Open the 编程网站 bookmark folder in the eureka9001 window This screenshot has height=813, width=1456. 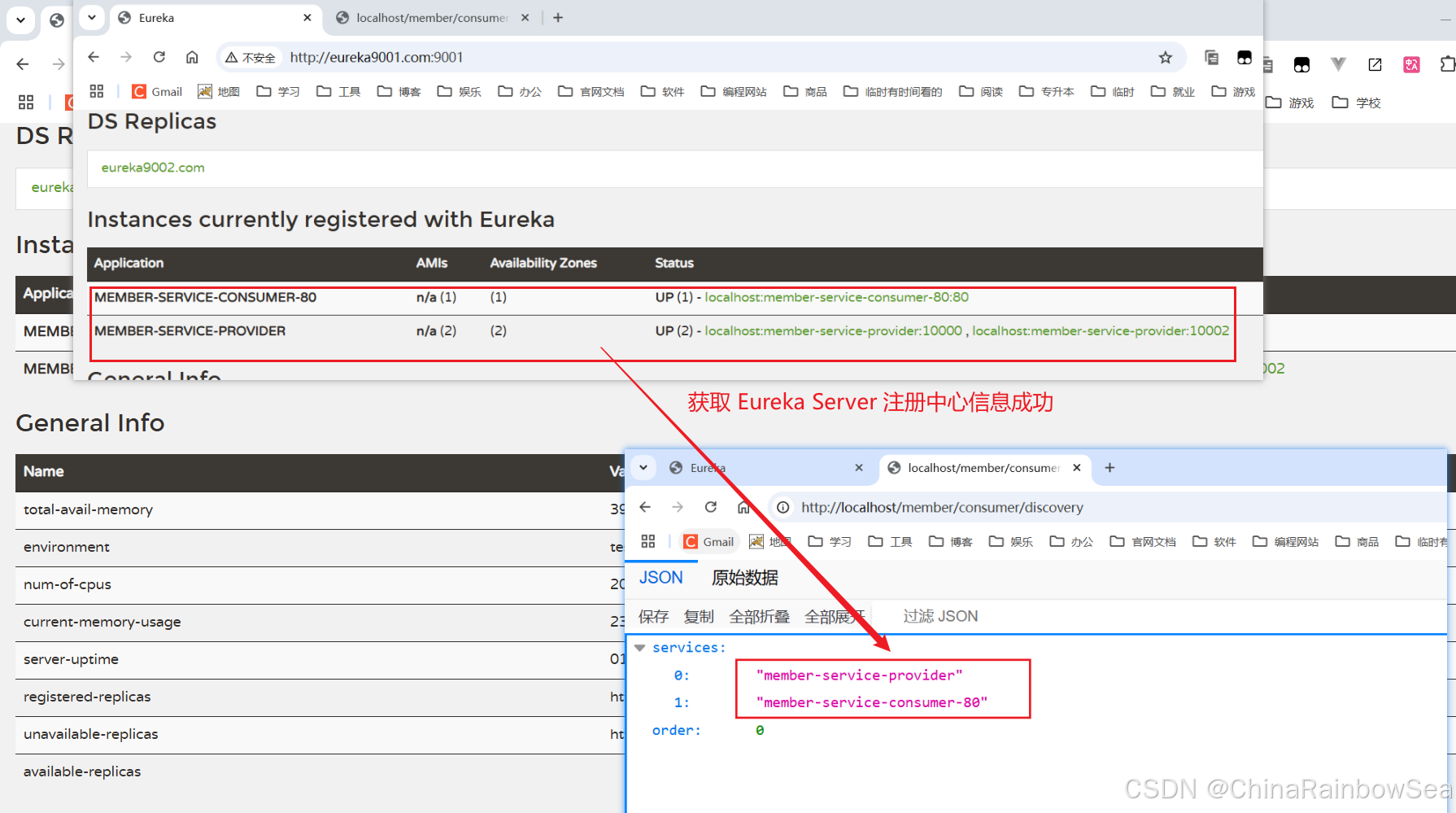click(734, 91)
